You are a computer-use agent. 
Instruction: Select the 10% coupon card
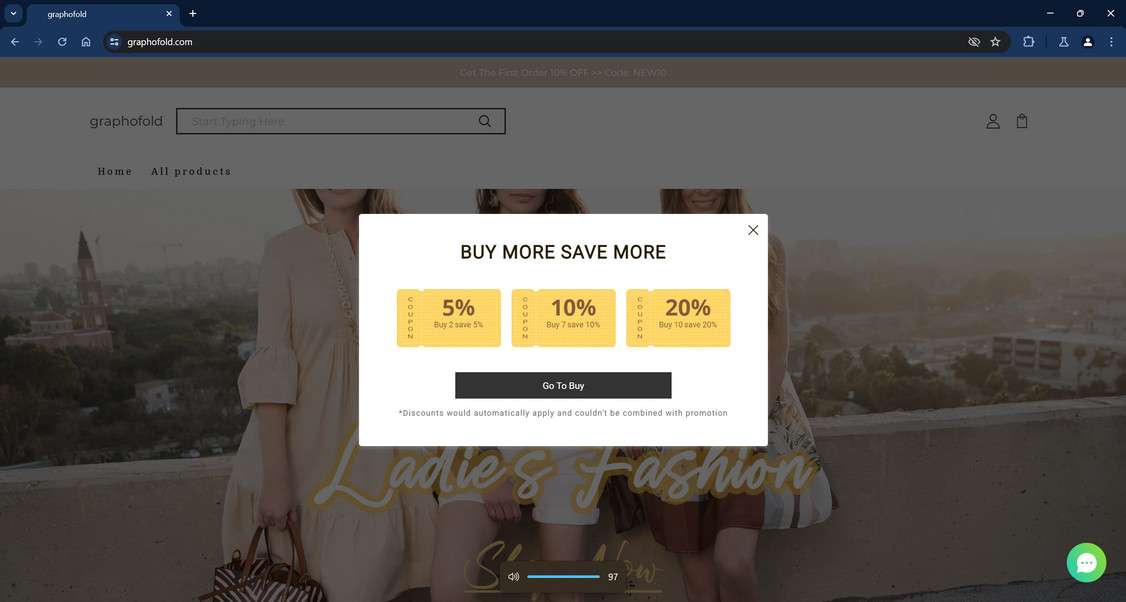pyautogui.click(x=563, y=318)
